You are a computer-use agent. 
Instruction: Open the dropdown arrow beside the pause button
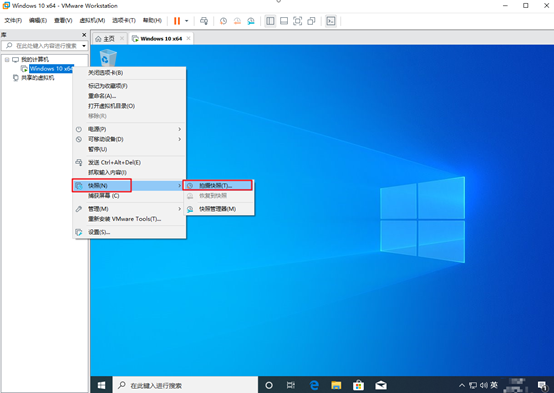point(187,21)
